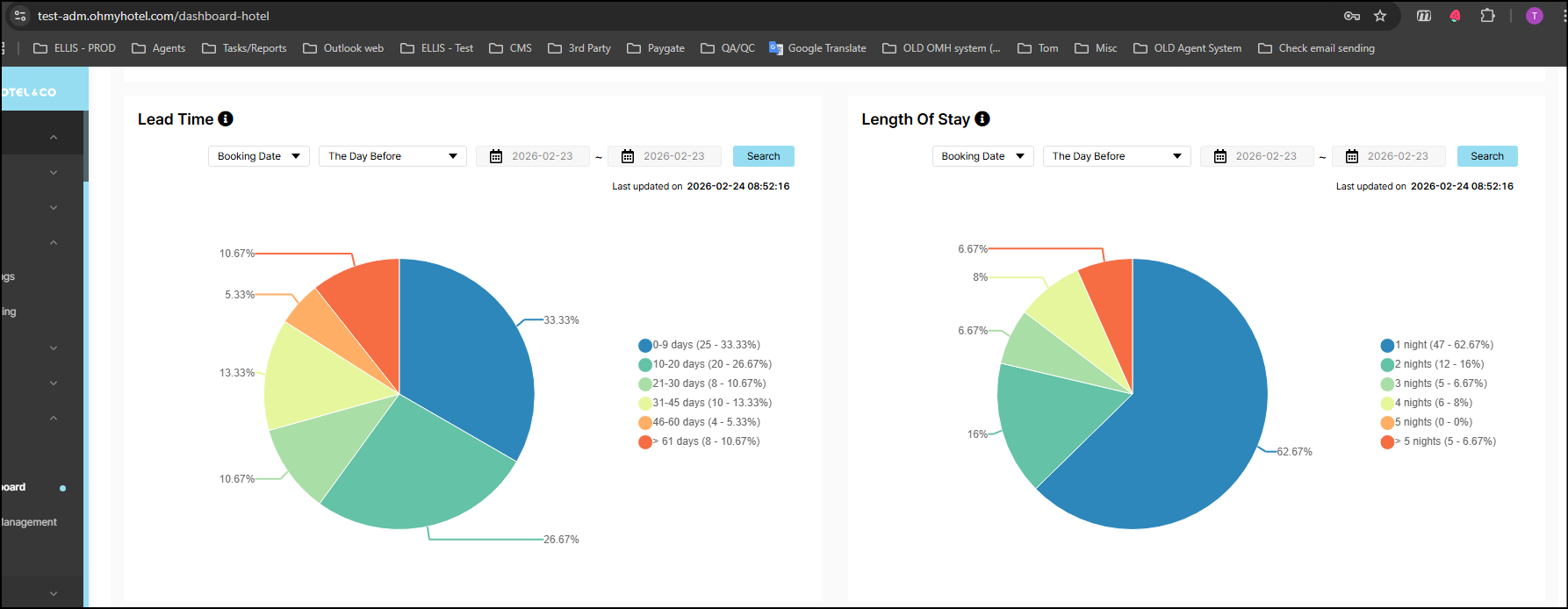
Task: Open the Outlook web bookmark folder
Action: point(343,48)
